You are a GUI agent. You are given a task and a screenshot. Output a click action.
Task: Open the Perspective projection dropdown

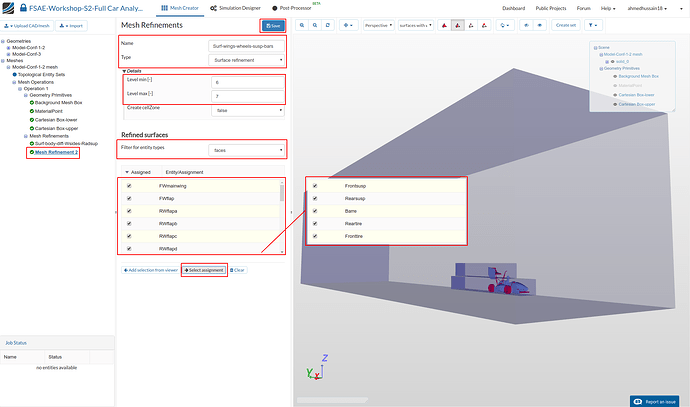coord(378,26)
